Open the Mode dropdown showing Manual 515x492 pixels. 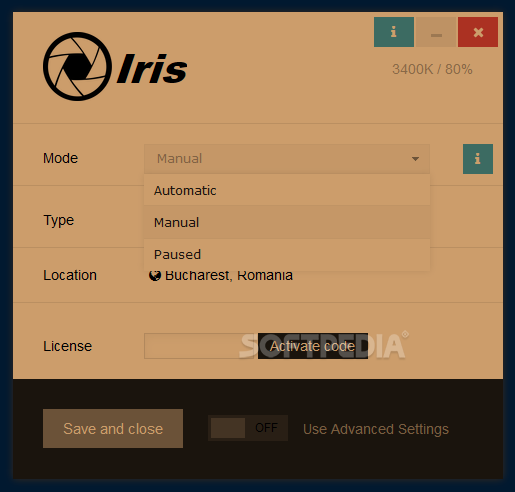287,159
